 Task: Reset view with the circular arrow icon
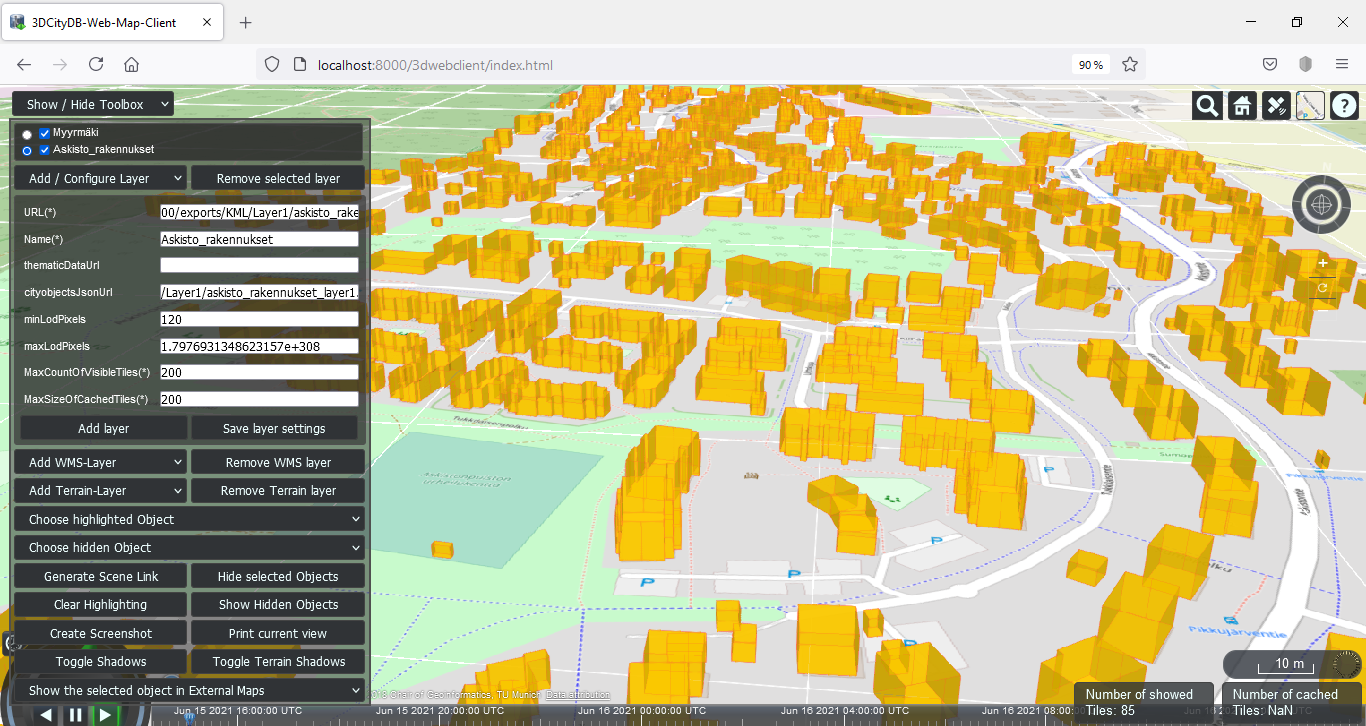[x=1322, y=288]
